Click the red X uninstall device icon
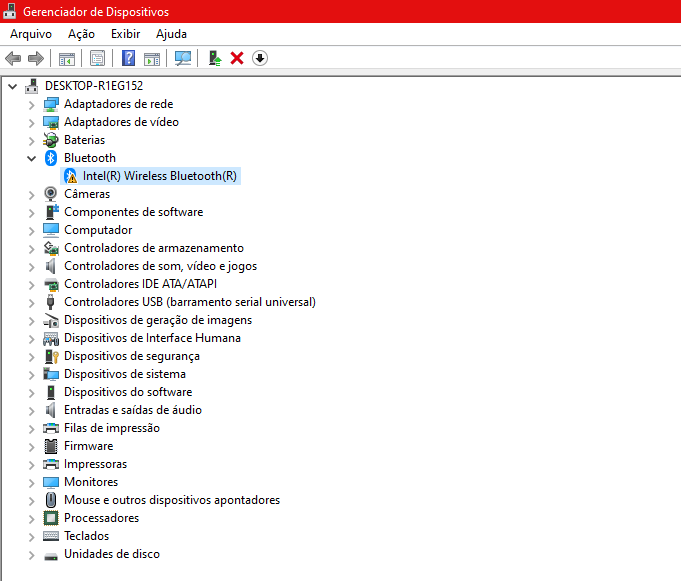The height and width of the screenshot is (581, 681). click(237, 58)
